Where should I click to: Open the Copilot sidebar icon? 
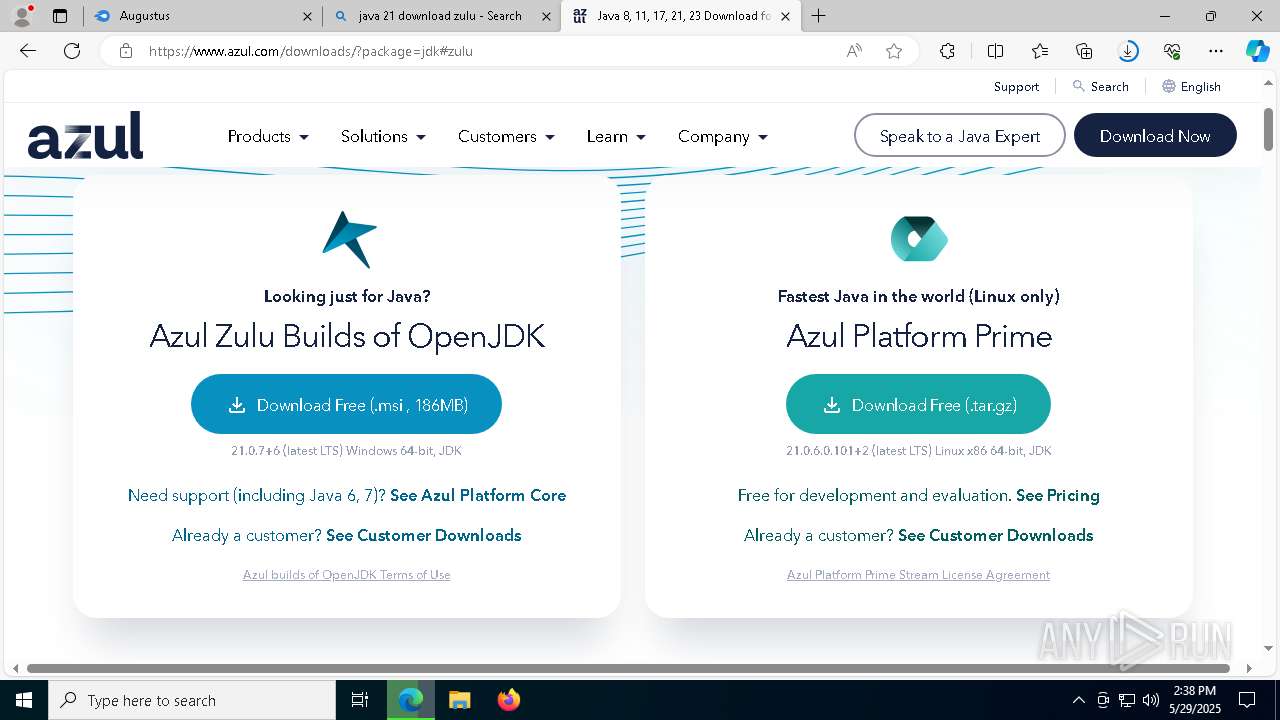(x=1257, y=51)
